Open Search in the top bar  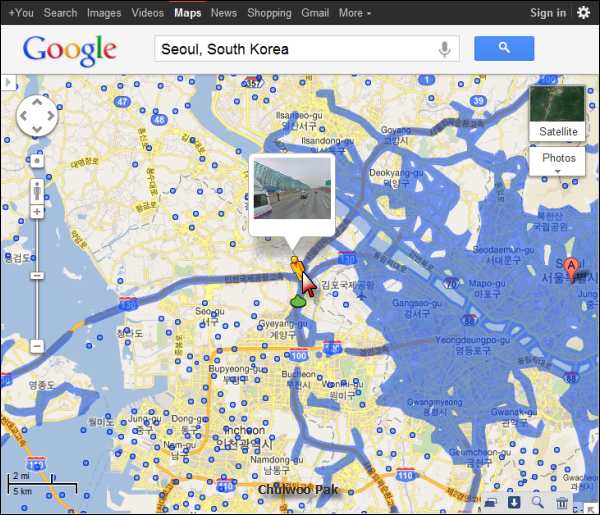60,13
